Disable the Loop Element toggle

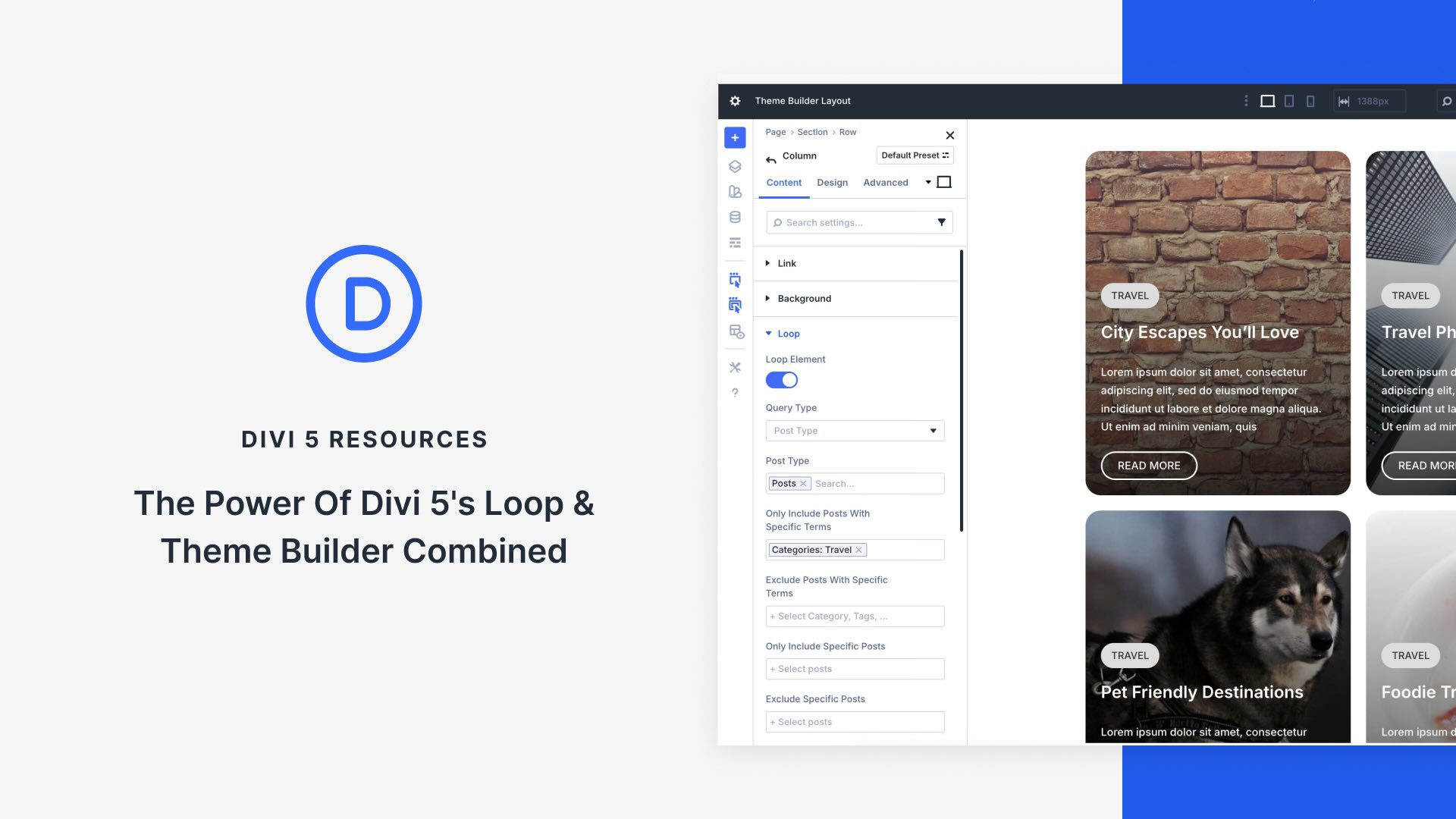pyautogui.click(x=781, y=380)
